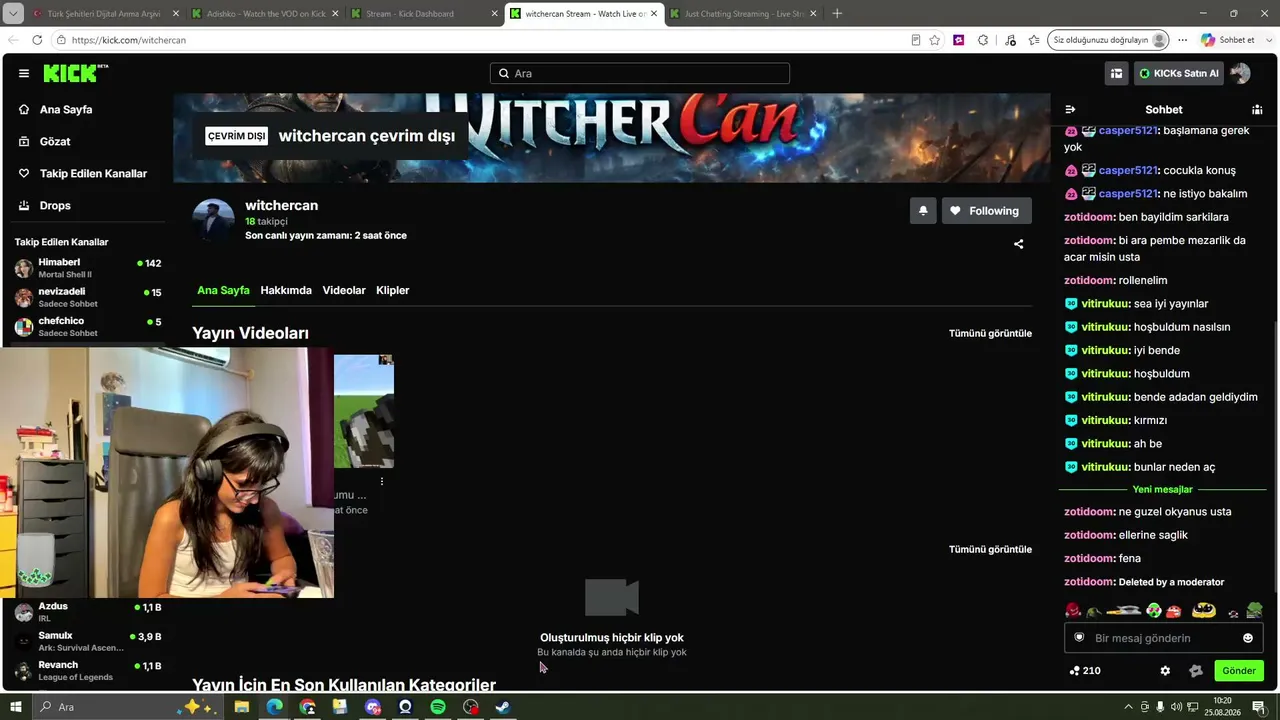Open Steam from the taskbar
1280x720 pixels.
point(503,707)
